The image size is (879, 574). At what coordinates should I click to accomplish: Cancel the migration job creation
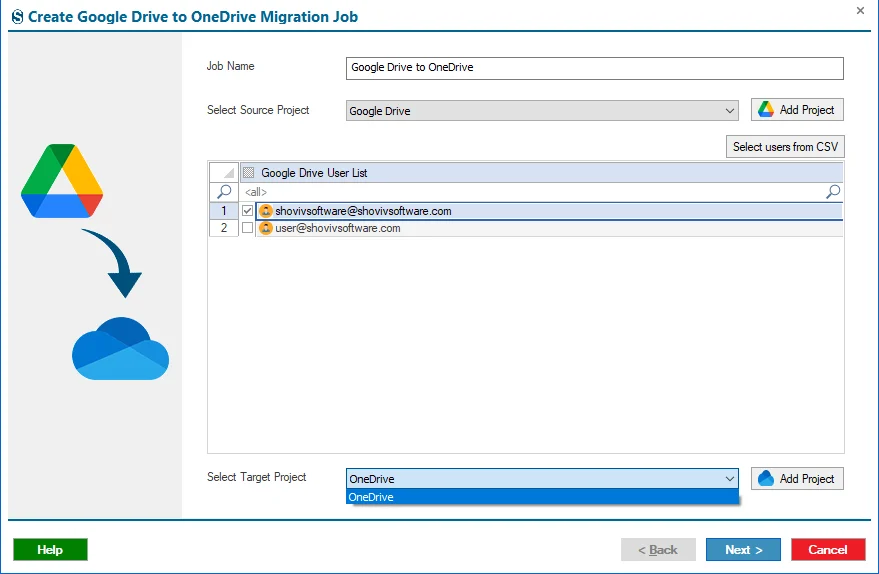[828, 549]
